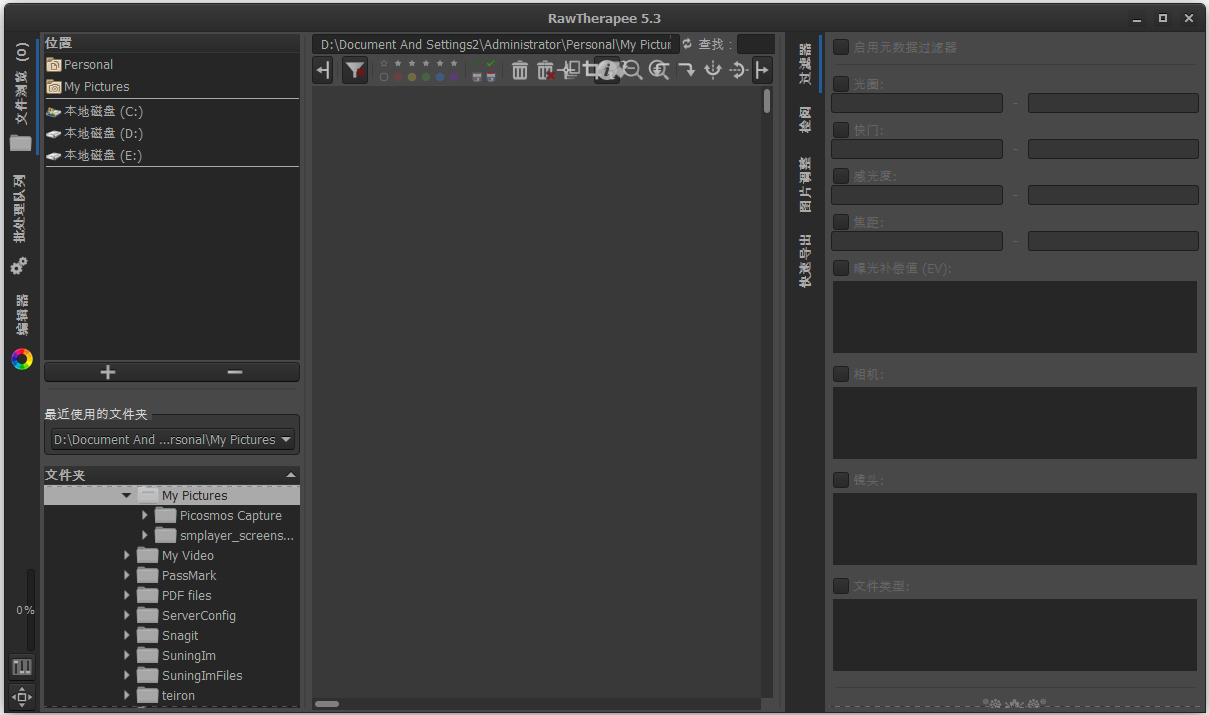Filter thumbnails by the red color label

pos(398,77)
